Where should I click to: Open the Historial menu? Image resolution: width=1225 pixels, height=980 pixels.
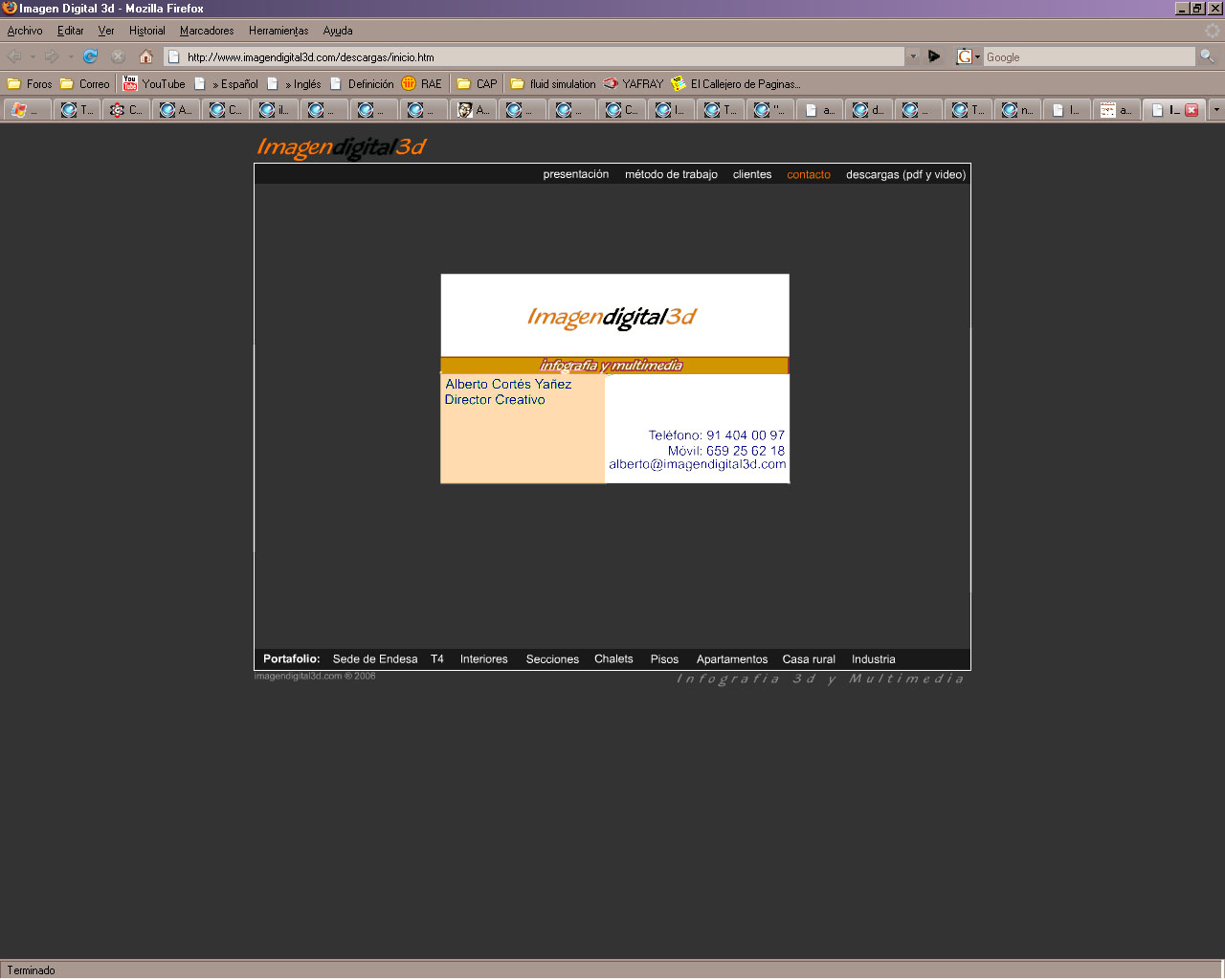click(147, 31)
